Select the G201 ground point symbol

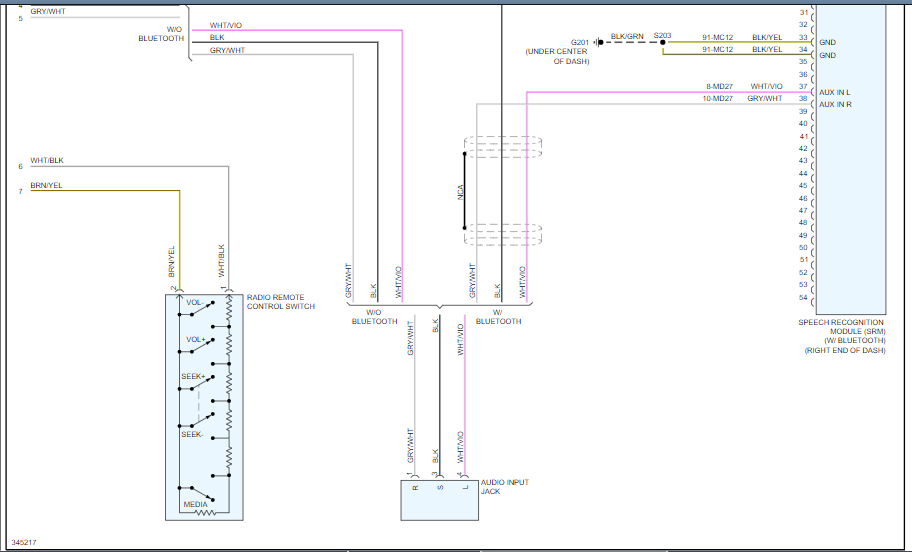(x=599, y=42)
